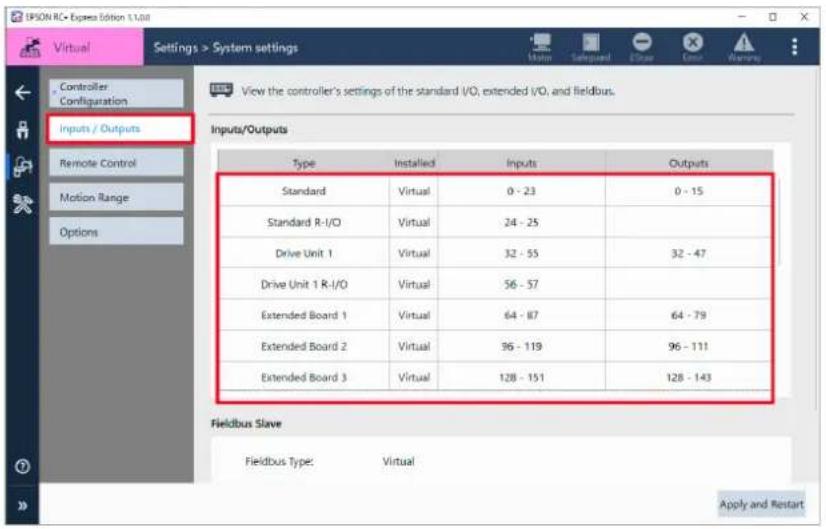Click outputs value 32 - 47
Viewport: 826px width, 529px height.
[689, 253]
